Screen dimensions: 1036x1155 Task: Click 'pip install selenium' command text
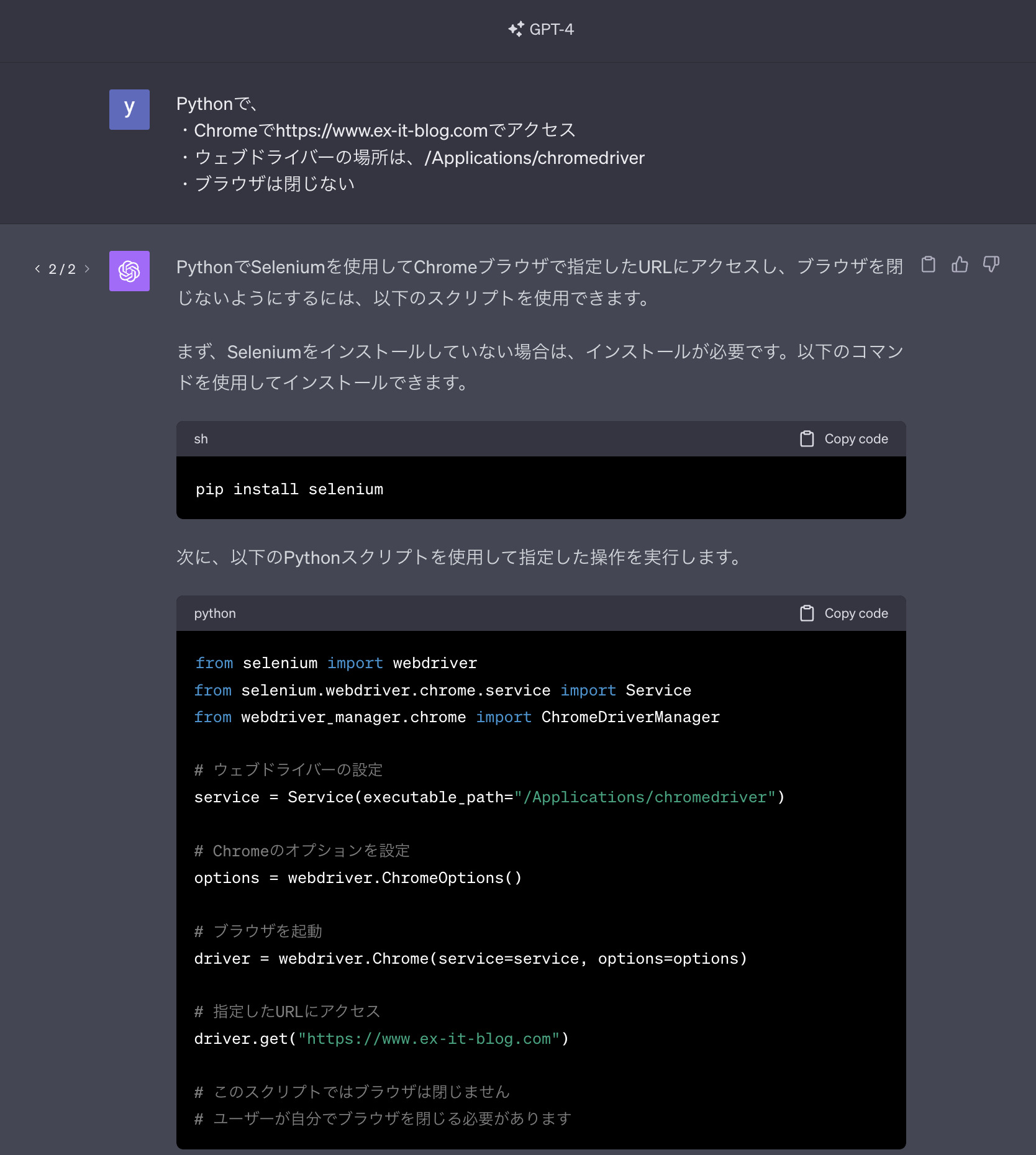(x=289, y=489)
